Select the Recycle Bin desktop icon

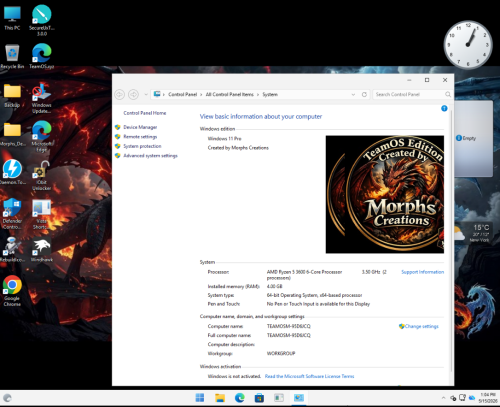tap(12, 57)
